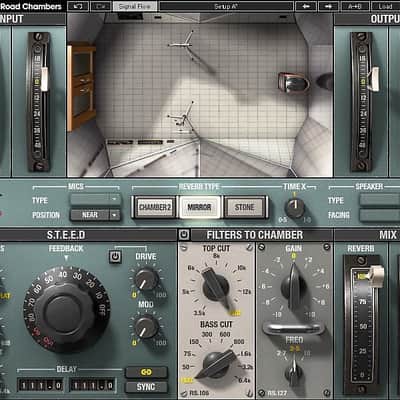Image resolution: width=400 pixels, height=400 pixels.
Task: Click the SYNC button under Delay
Action: (x=146, y=387)
